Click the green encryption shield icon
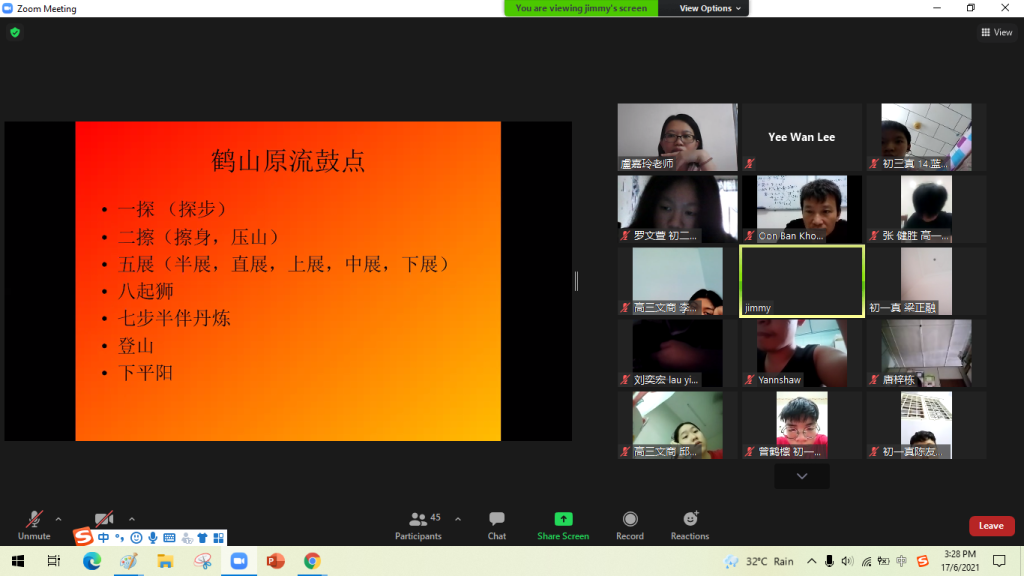Image resolution: width=1024 pixels, height=576 pixels. point(15,32)
